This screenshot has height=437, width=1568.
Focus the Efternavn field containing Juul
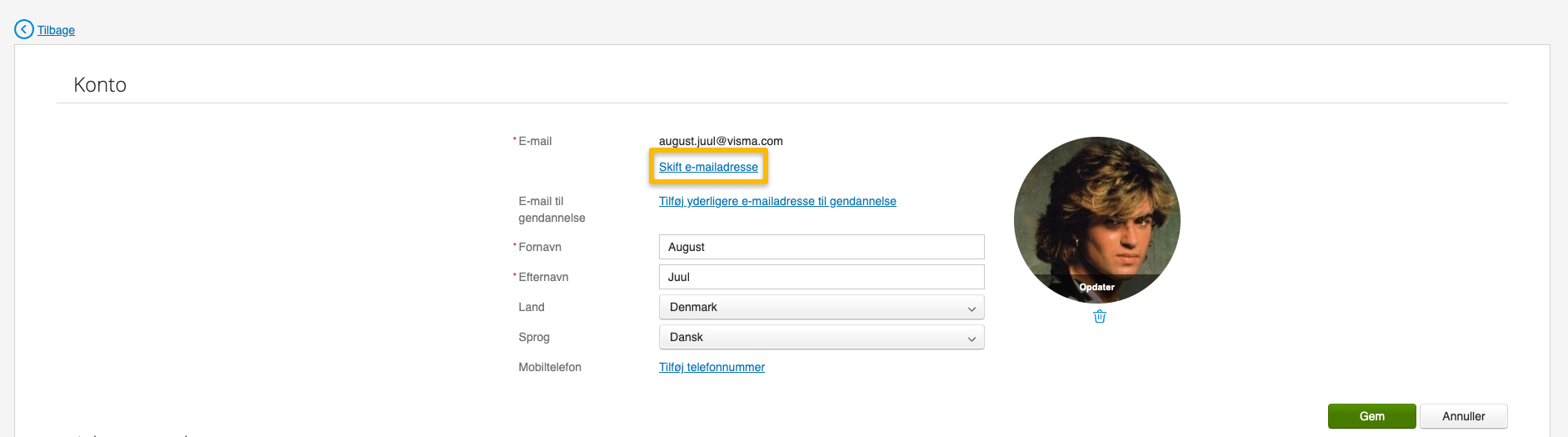821,277
